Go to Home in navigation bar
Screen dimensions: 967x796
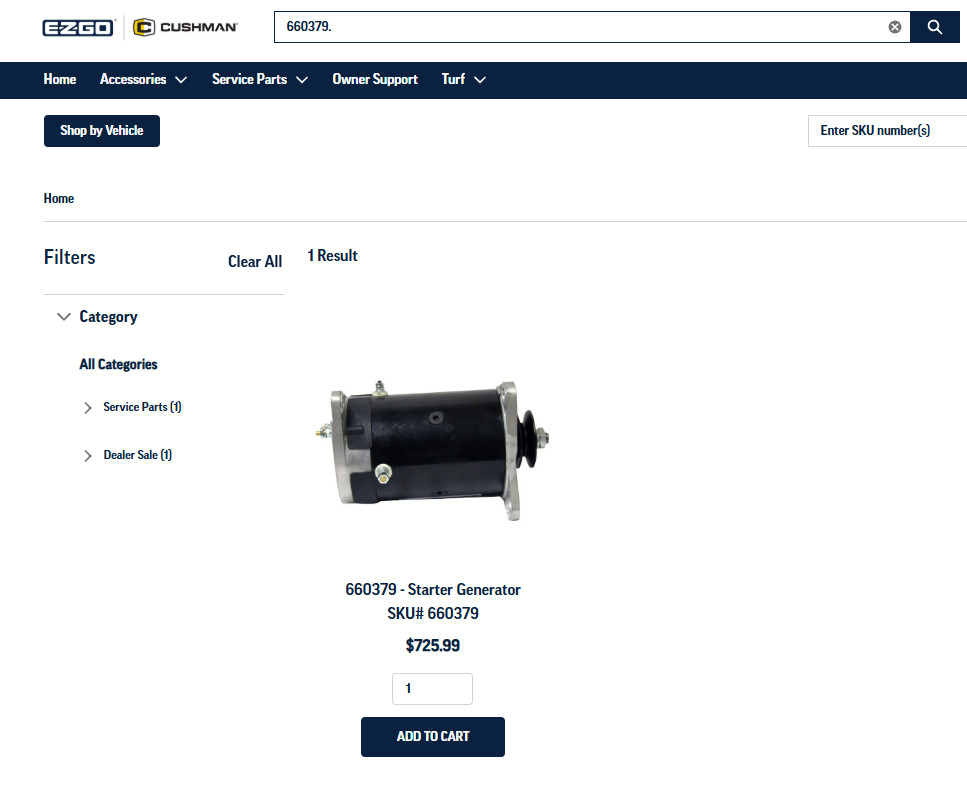[60, 79]
